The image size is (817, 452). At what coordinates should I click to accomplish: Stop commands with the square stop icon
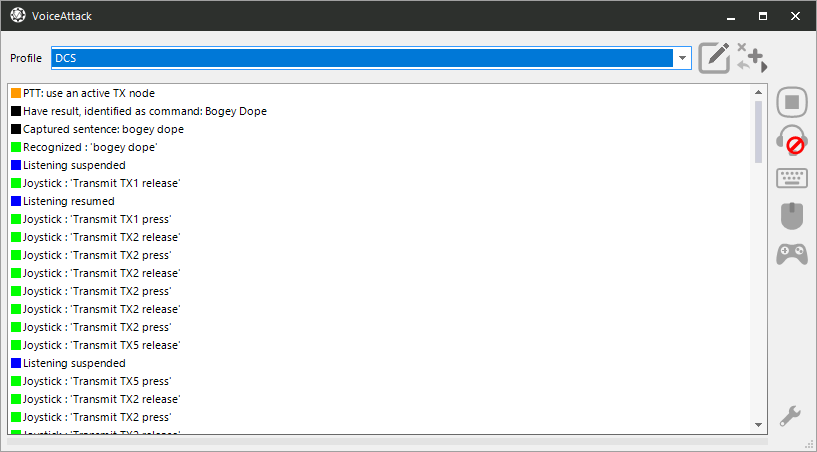click(x=792, y=102)
